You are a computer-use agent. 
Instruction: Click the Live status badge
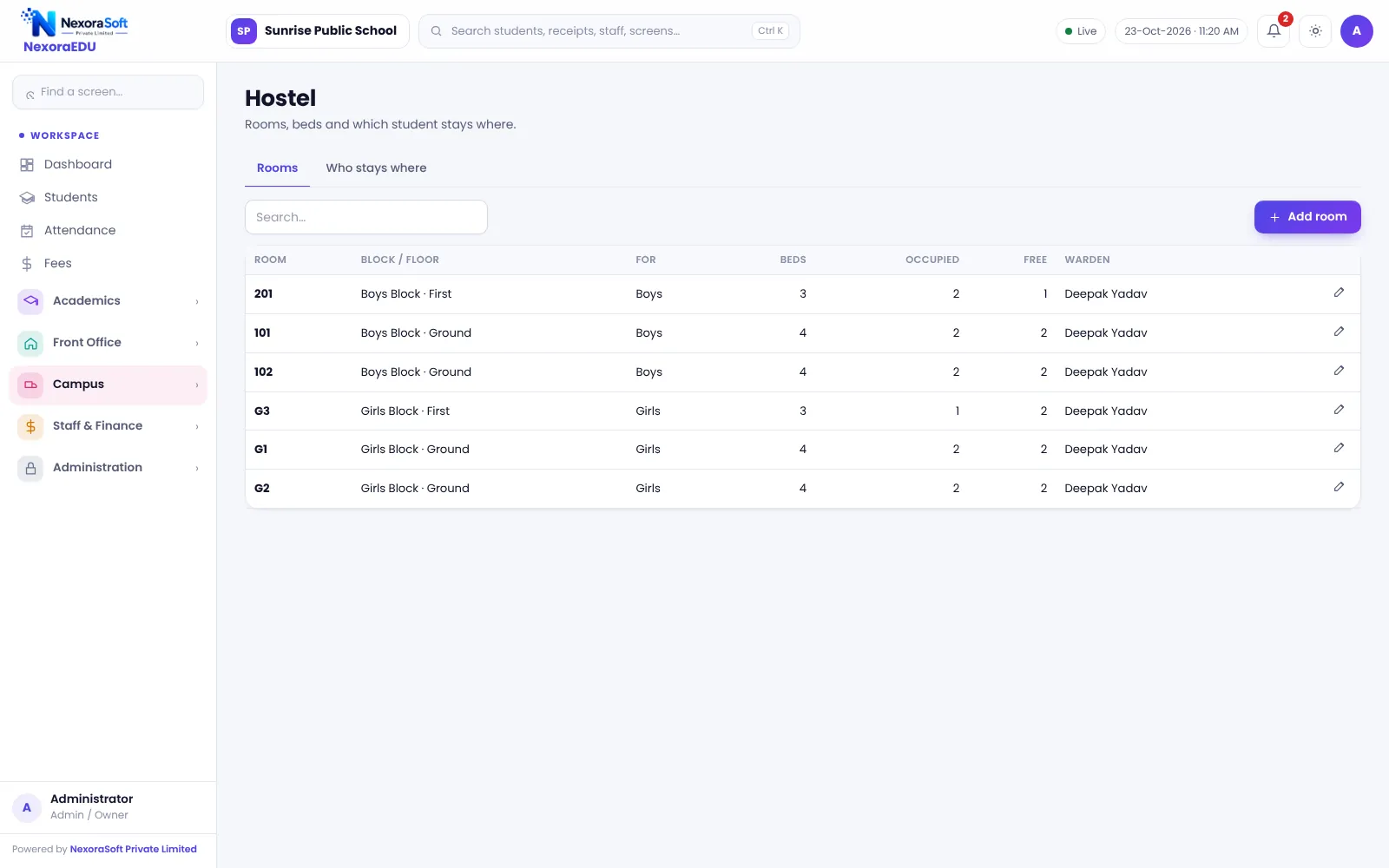tap(1081, 31)
